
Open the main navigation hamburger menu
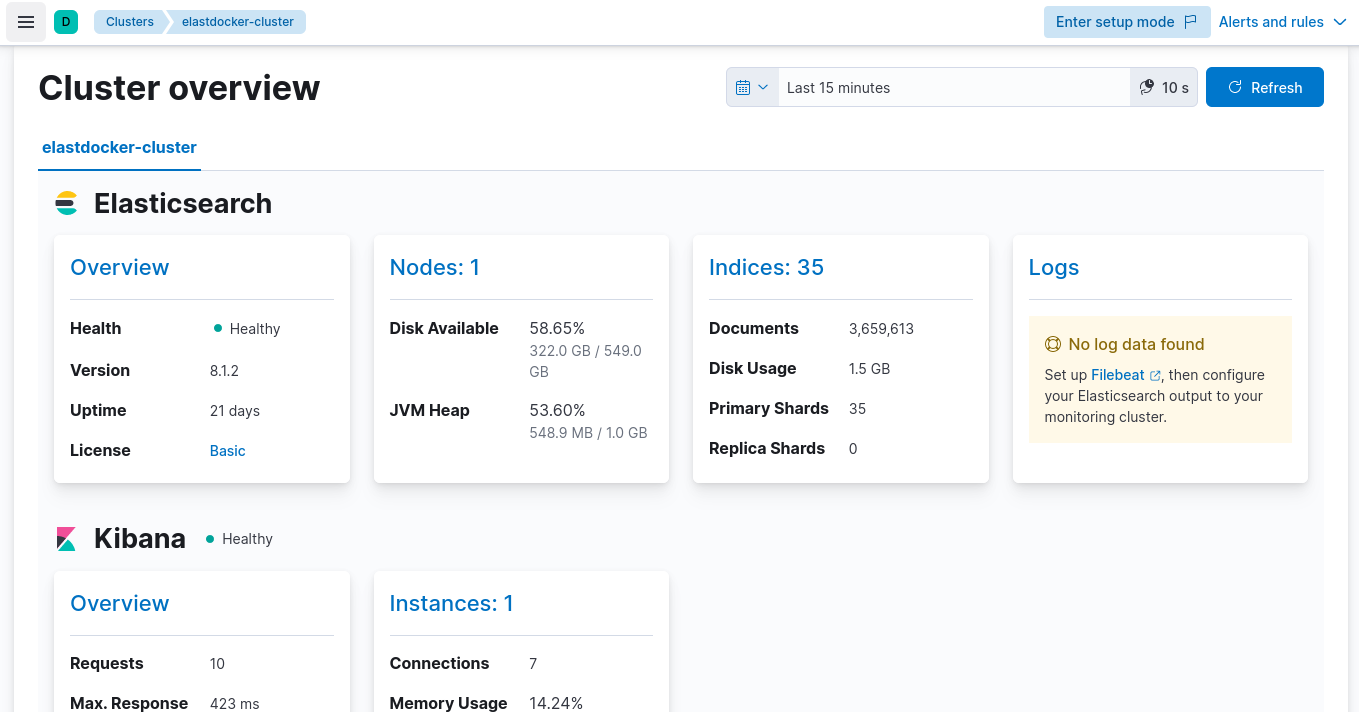[x=25, y=21]
